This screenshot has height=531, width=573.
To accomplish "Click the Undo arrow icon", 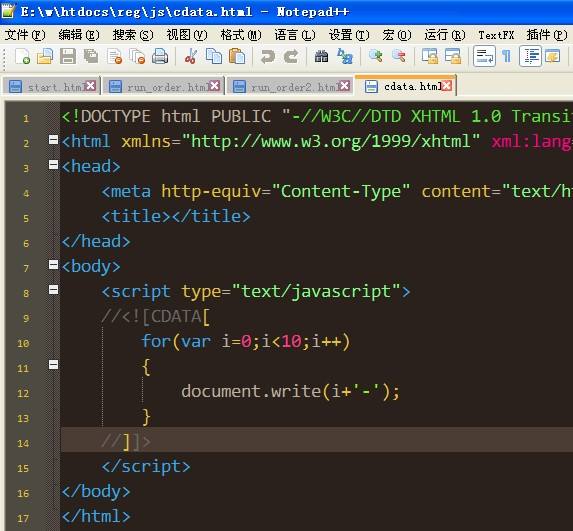I will [268, 57].
